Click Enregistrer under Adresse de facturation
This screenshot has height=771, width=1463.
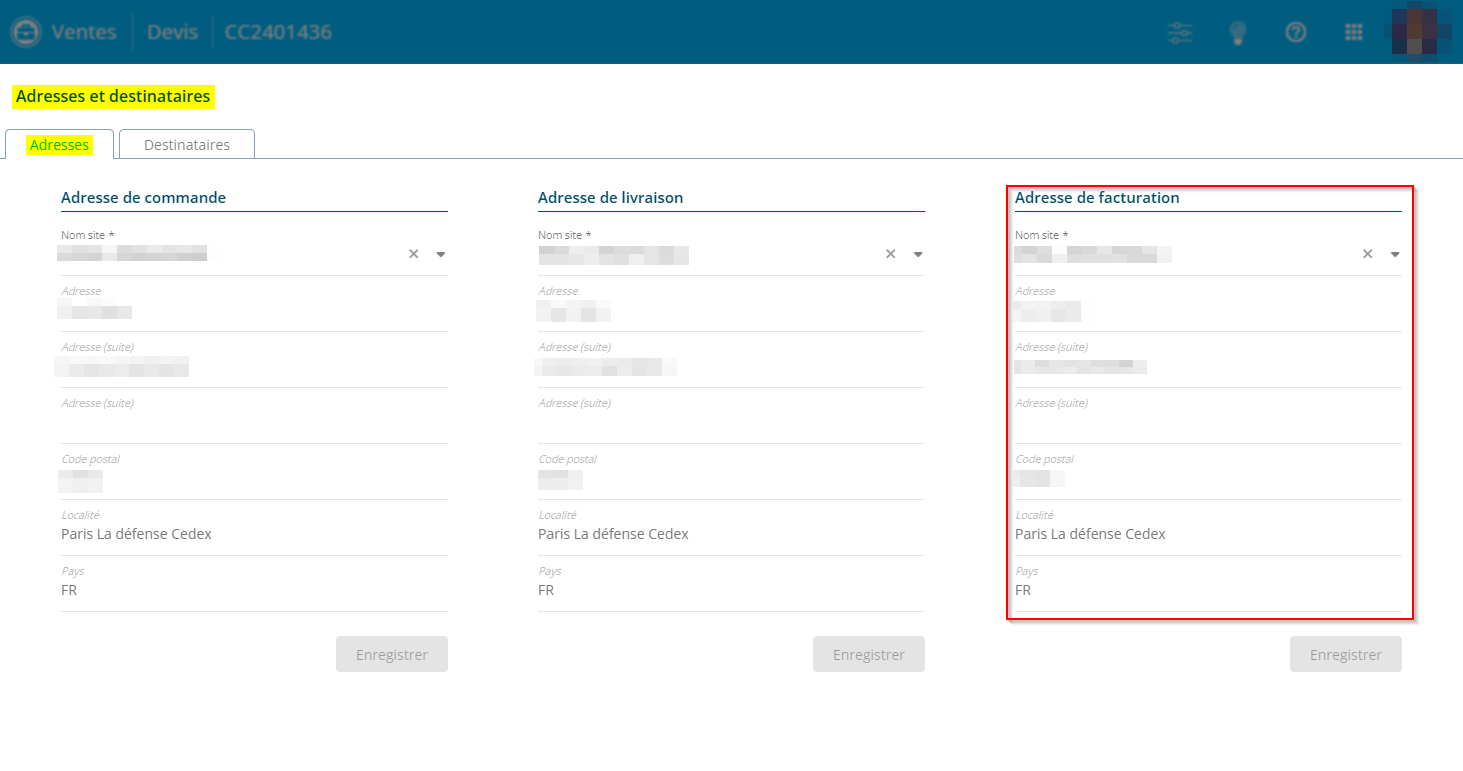tap(1346, 655)
